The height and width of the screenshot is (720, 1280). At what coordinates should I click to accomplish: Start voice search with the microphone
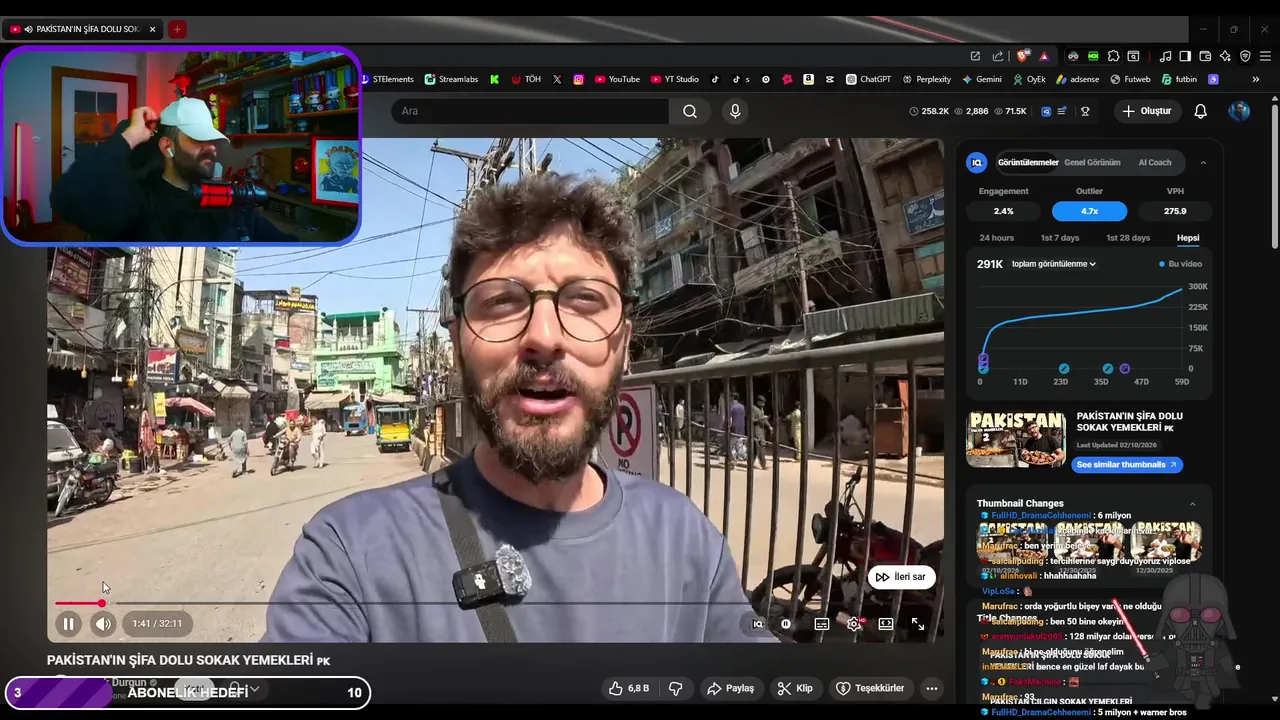click(735, 111)
